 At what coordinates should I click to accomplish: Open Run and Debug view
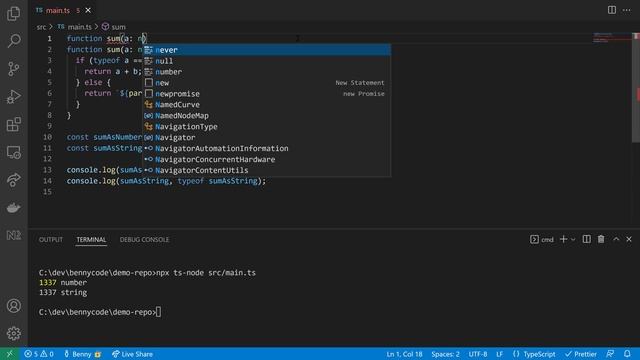point(13,97)
